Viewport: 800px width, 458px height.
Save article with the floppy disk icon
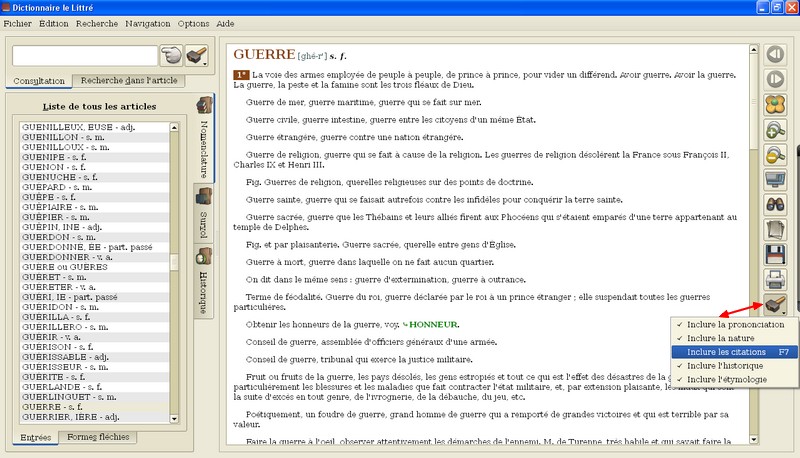tap(775, 255)
